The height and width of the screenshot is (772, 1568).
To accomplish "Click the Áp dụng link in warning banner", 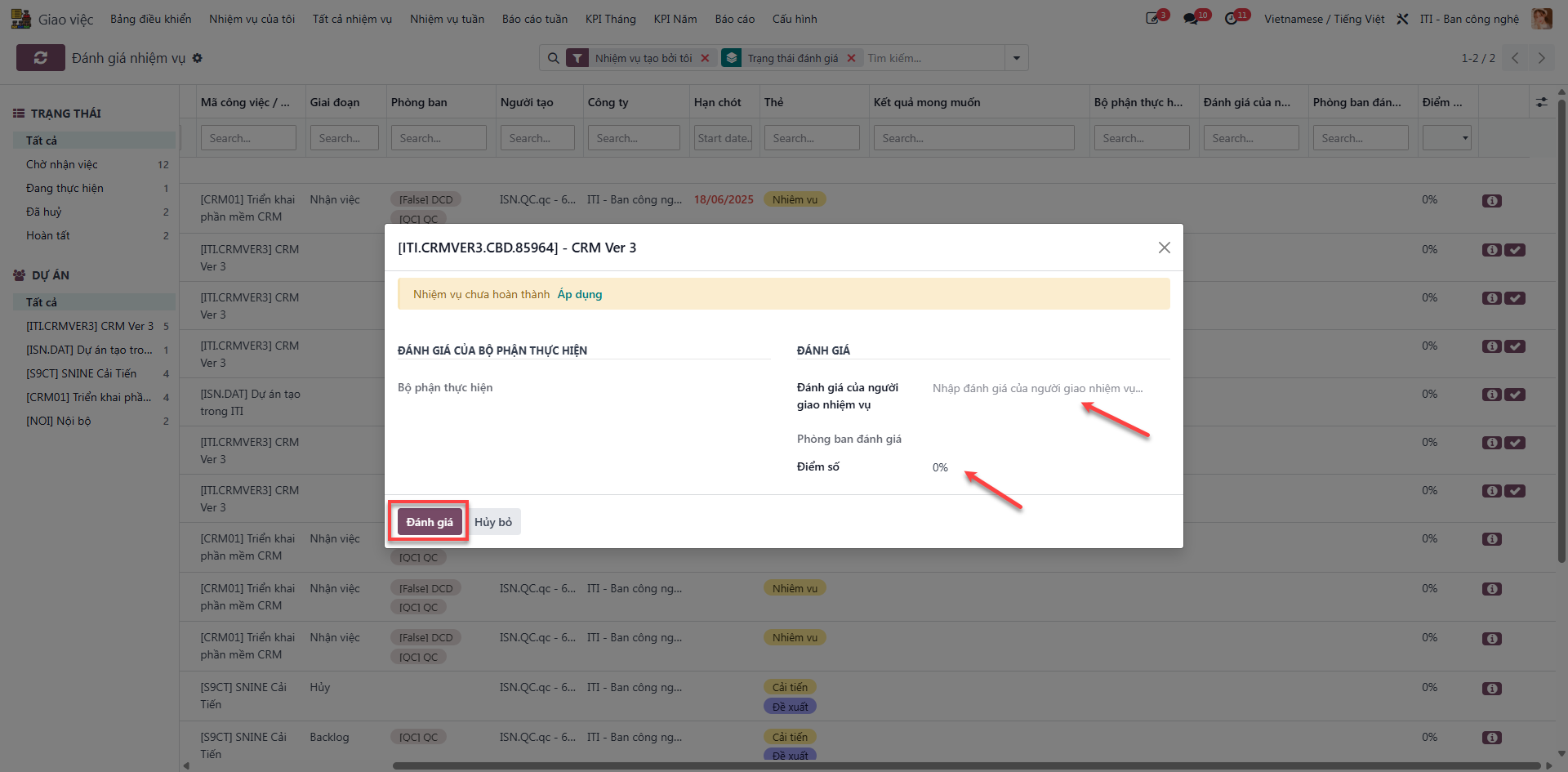I will coord(580,294).
